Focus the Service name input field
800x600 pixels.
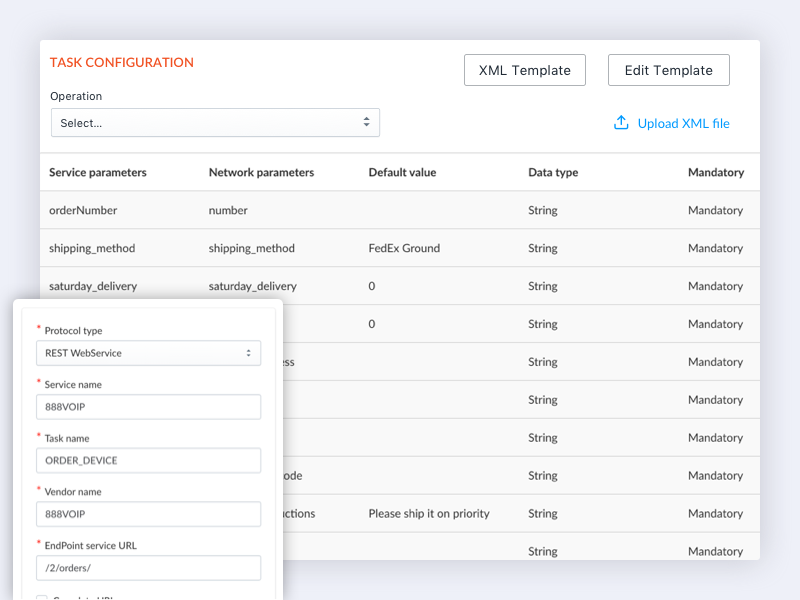pyautogui.click(x=148, y=407)
